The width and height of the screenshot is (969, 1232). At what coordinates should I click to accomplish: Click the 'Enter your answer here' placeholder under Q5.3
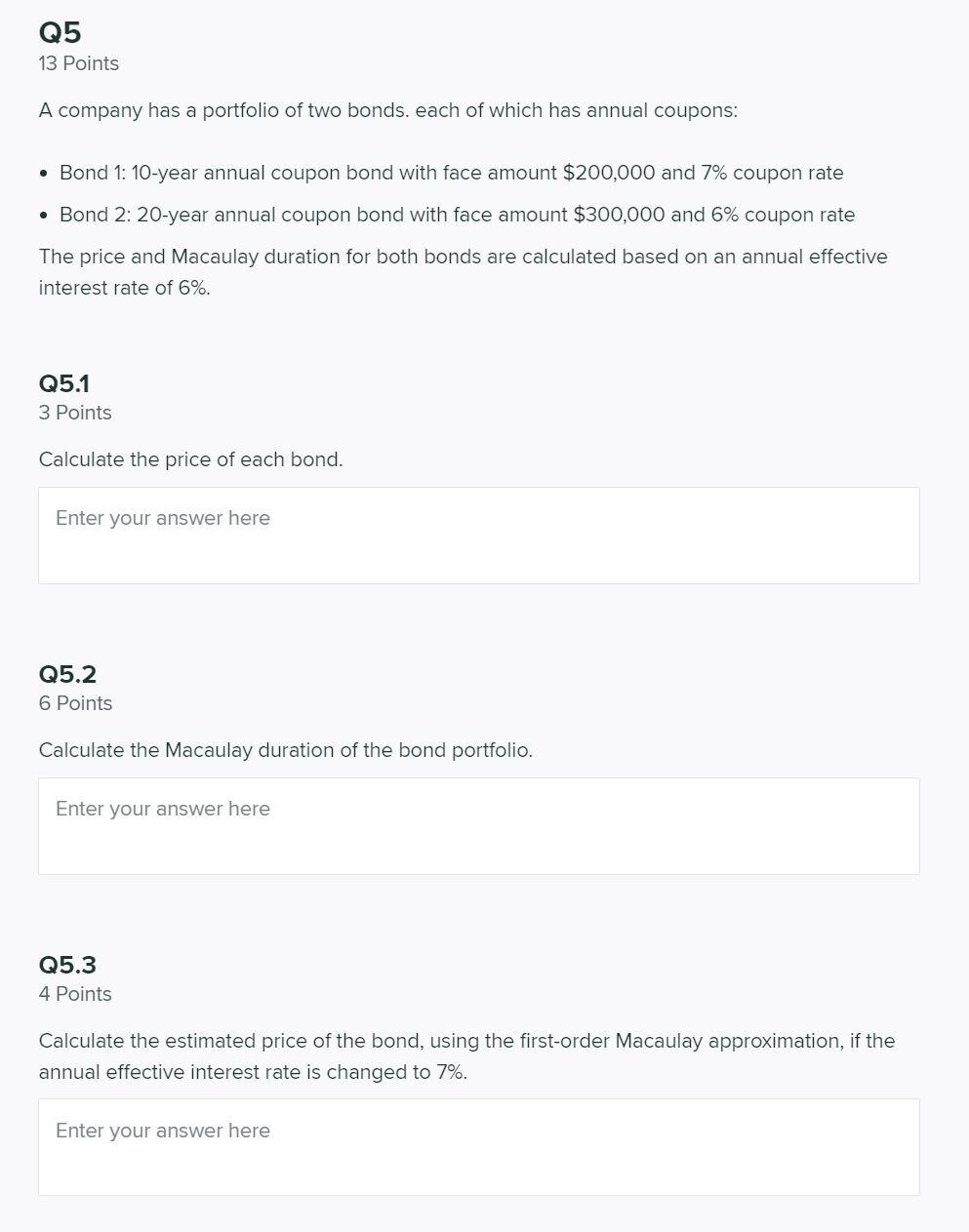tap(162, 1131)
